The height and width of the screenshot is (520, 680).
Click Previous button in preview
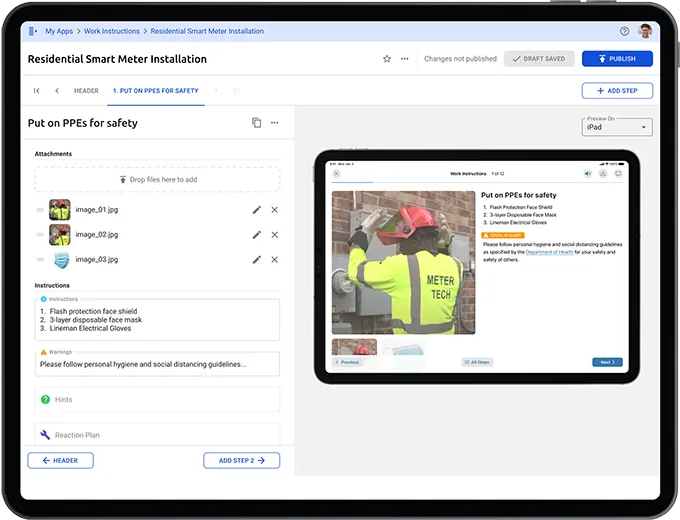347,362
